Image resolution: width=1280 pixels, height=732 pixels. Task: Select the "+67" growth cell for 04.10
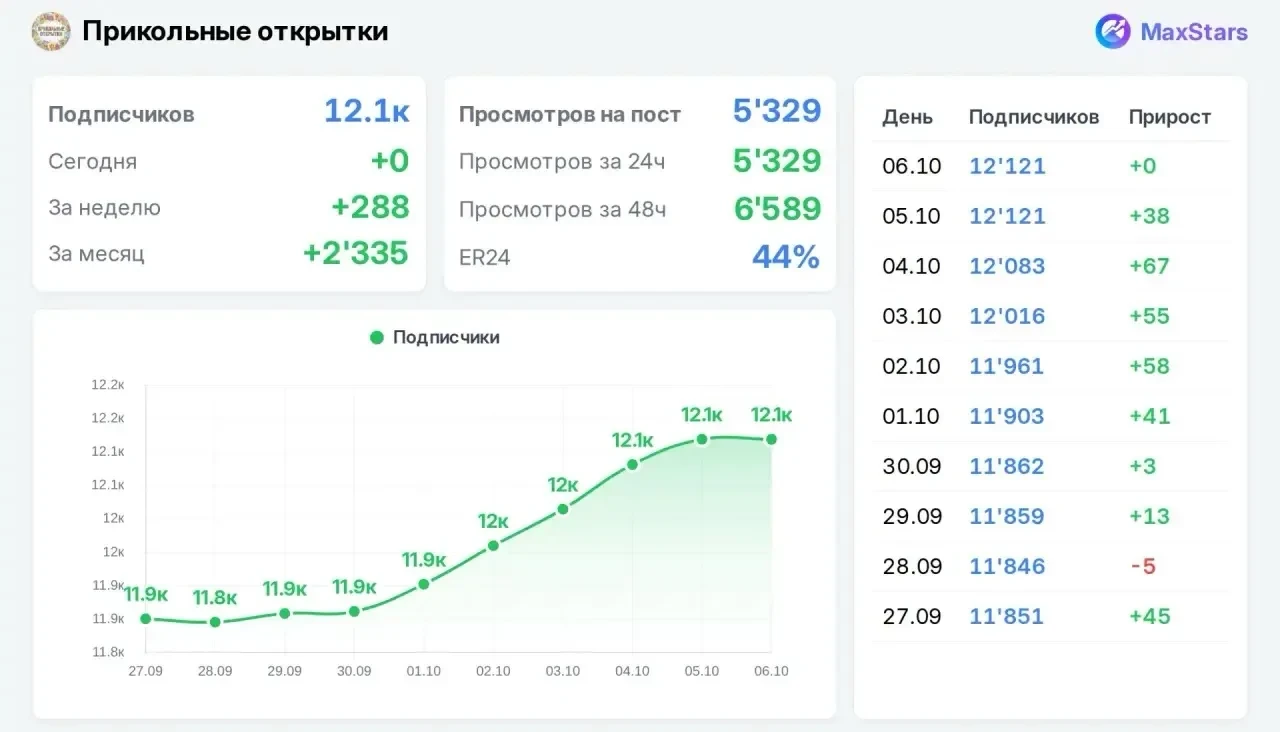coord(1149,266)
